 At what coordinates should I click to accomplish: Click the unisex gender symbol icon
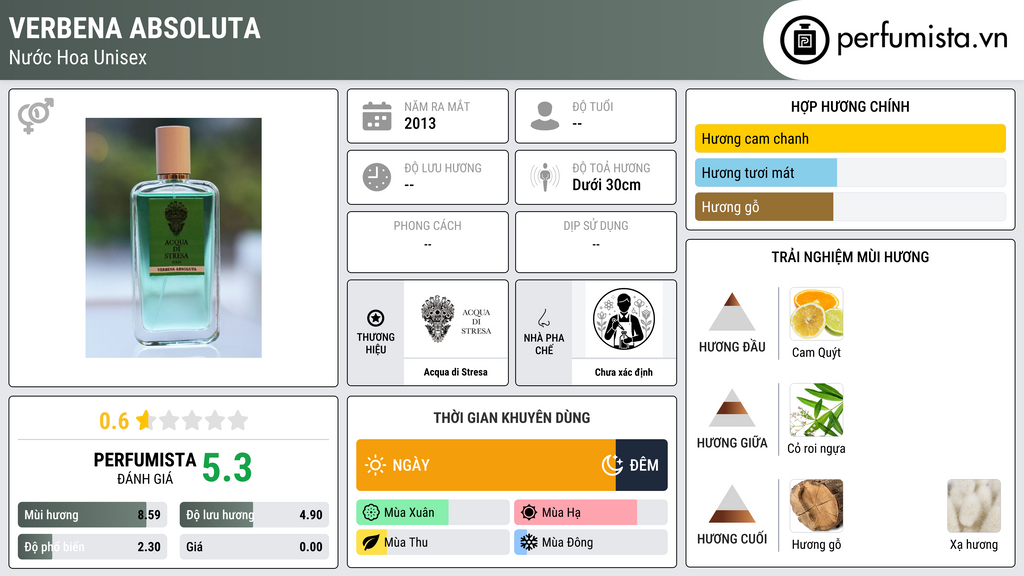(x=36, y=116)
